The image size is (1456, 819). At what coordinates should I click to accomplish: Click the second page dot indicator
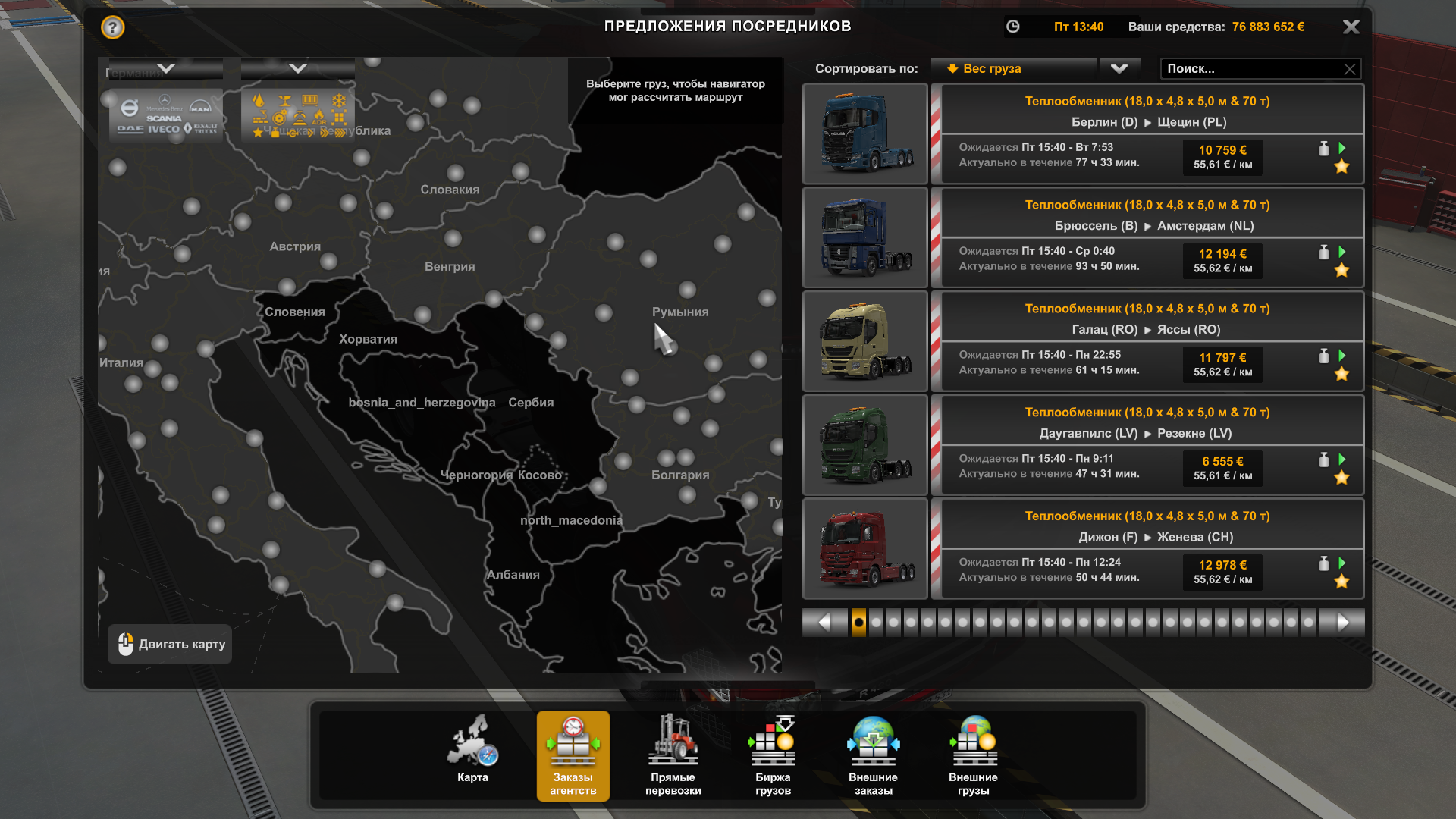(876, 623)
